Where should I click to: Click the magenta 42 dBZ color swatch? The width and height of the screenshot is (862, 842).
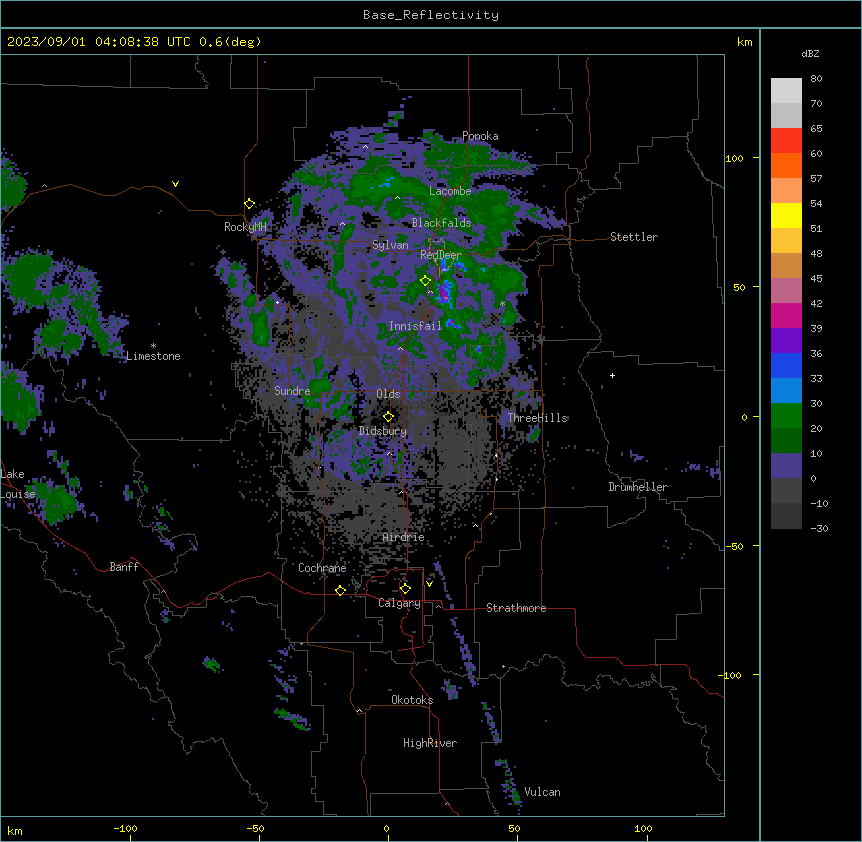click(786, 315)
